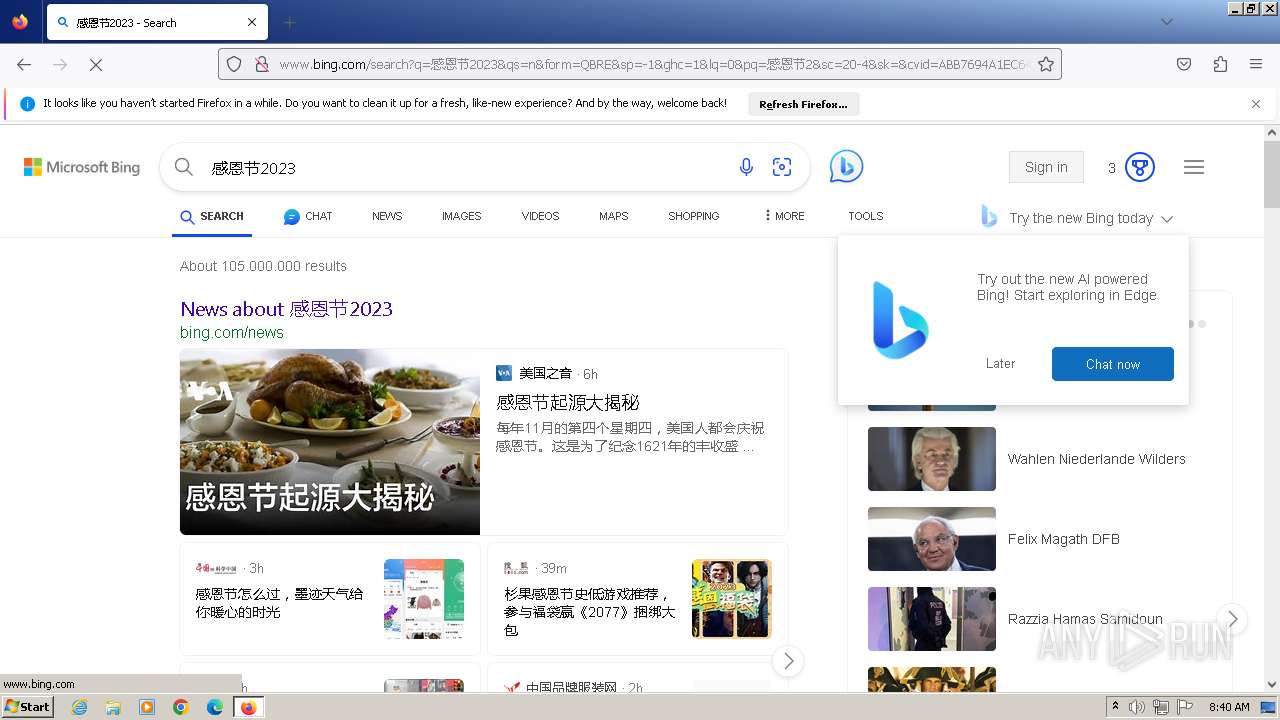Click the Chat now button
1280x720 pixels.
(x=1113, y=364)
